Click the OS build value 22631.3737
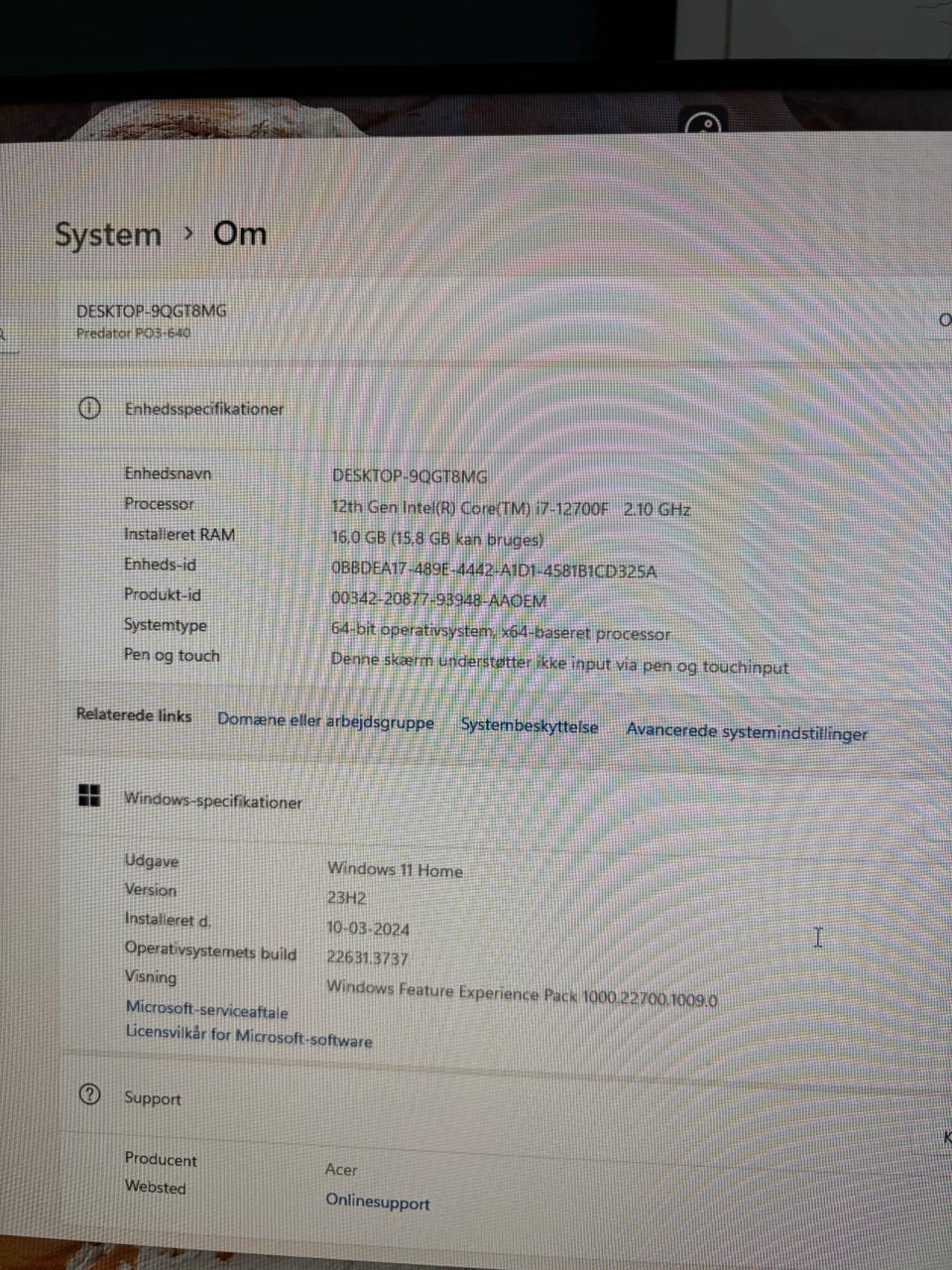Viewport: 952px width, 1270px height. click(x=367, y=957)
